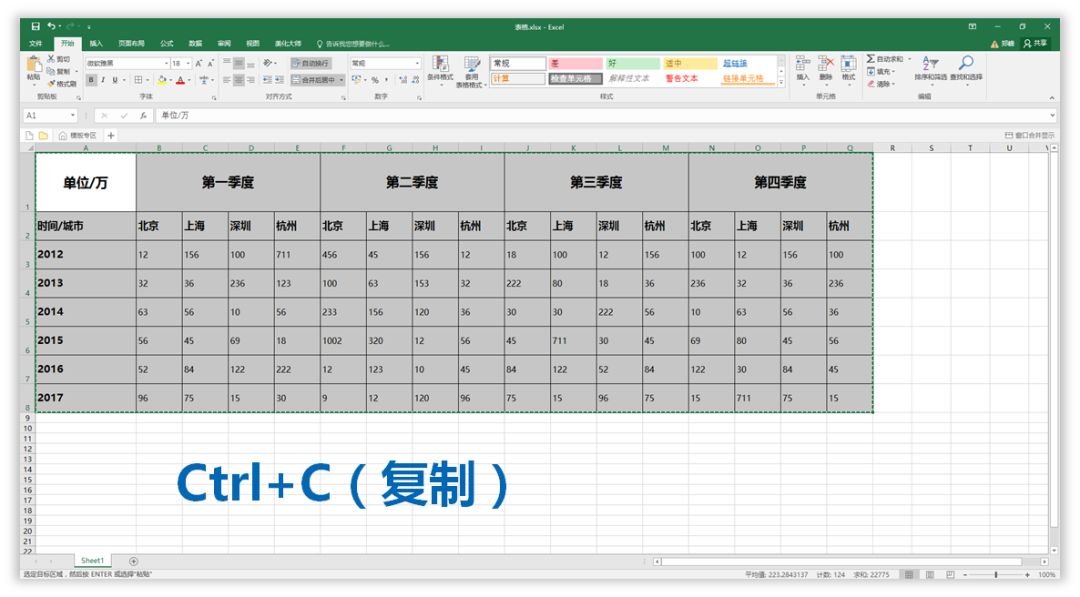Click the insert function fx icon
Image resolution: width=1080 pixels, height=597 pixels.
tap(143, 116)
